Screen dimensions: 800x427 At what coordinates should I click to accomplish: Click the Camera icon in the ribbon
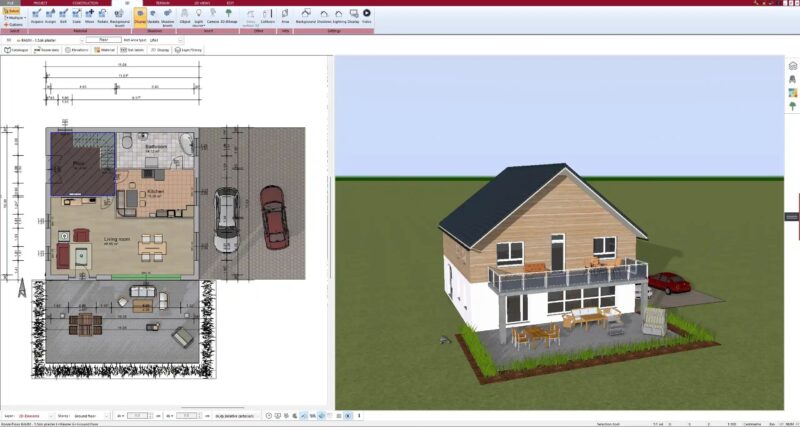(x=213, y=15)
